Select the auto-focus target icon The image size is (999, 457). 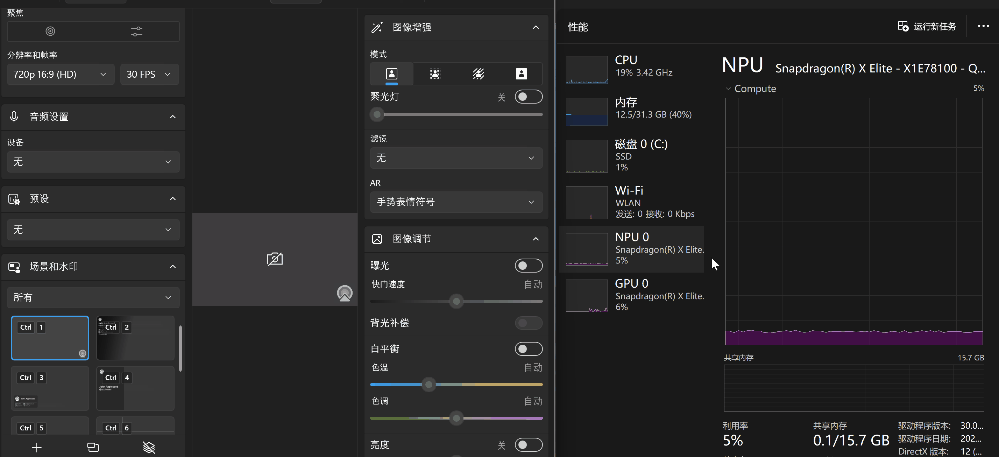coord(50,32)
